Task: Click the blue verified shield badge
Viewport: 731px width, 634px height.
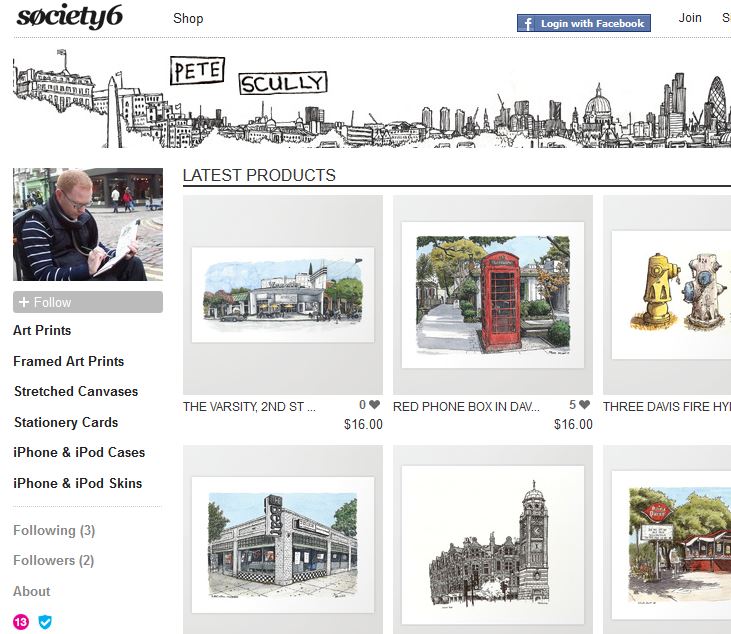Action: [x=45, y=622]
